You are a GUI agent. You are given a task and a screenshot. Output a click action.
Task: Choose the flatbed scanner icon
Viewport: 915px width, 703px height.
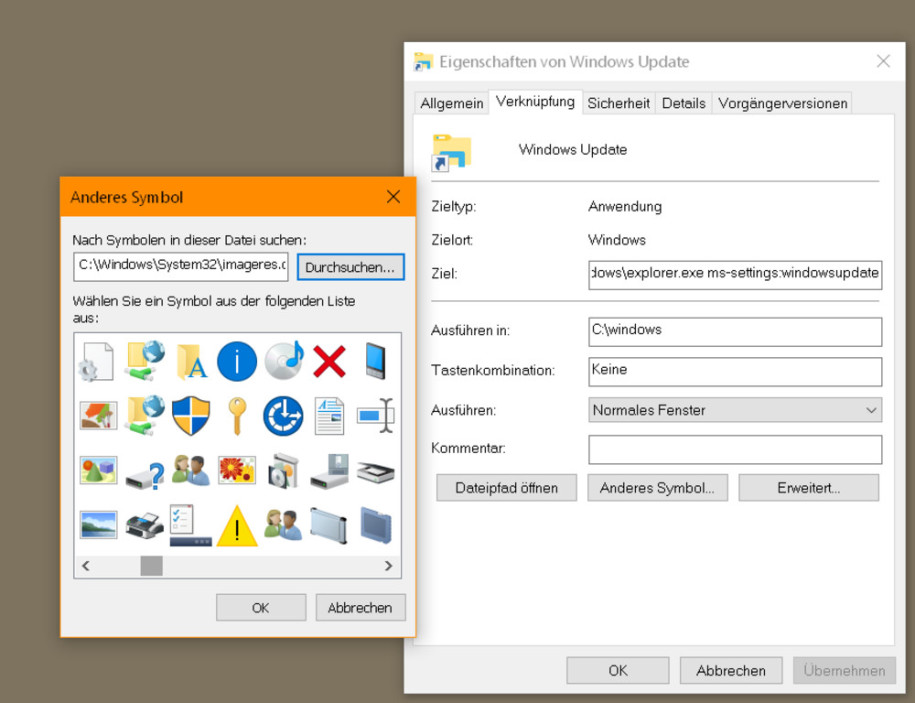tap(376, 471)
